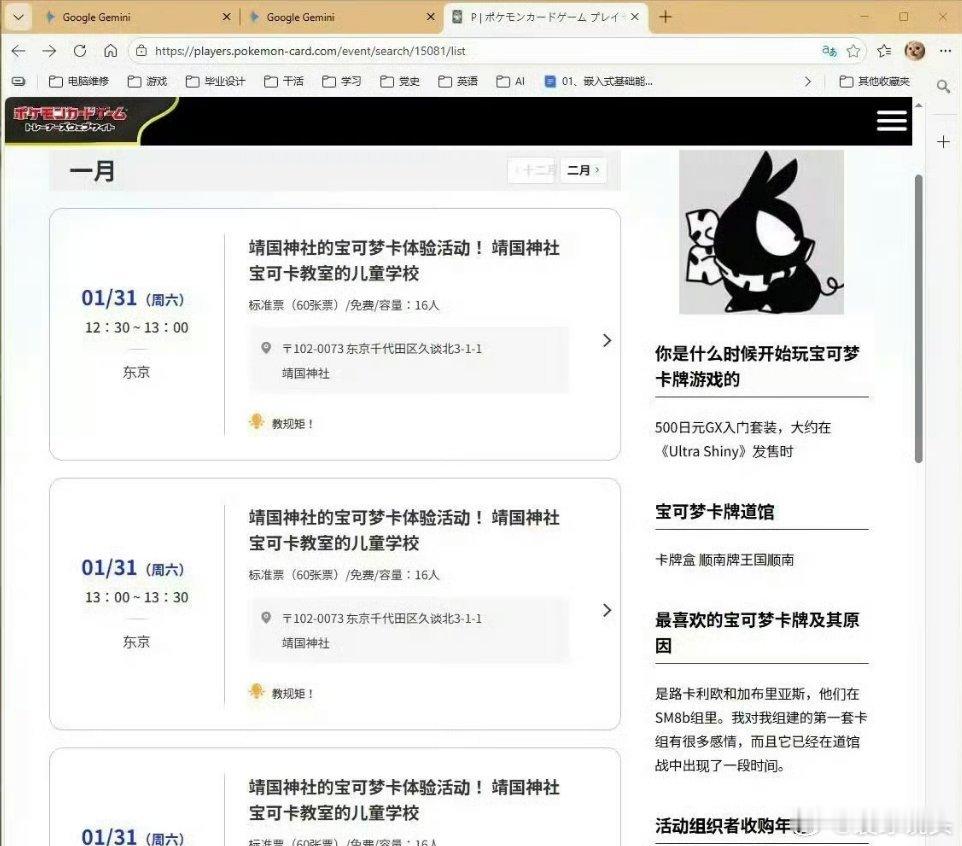962x846 pixels.
Task: Open the browser home page
Action: click(110, 51)
